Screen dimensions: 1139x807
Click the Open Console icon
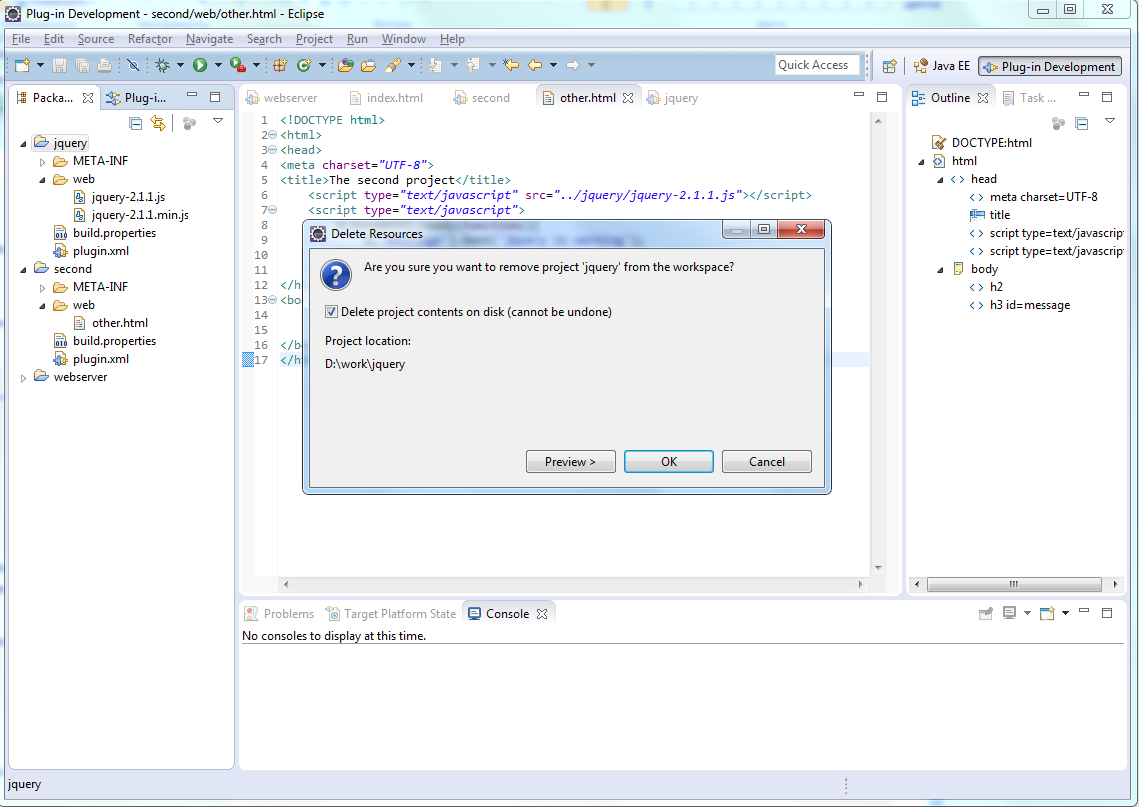[1047, 613]
